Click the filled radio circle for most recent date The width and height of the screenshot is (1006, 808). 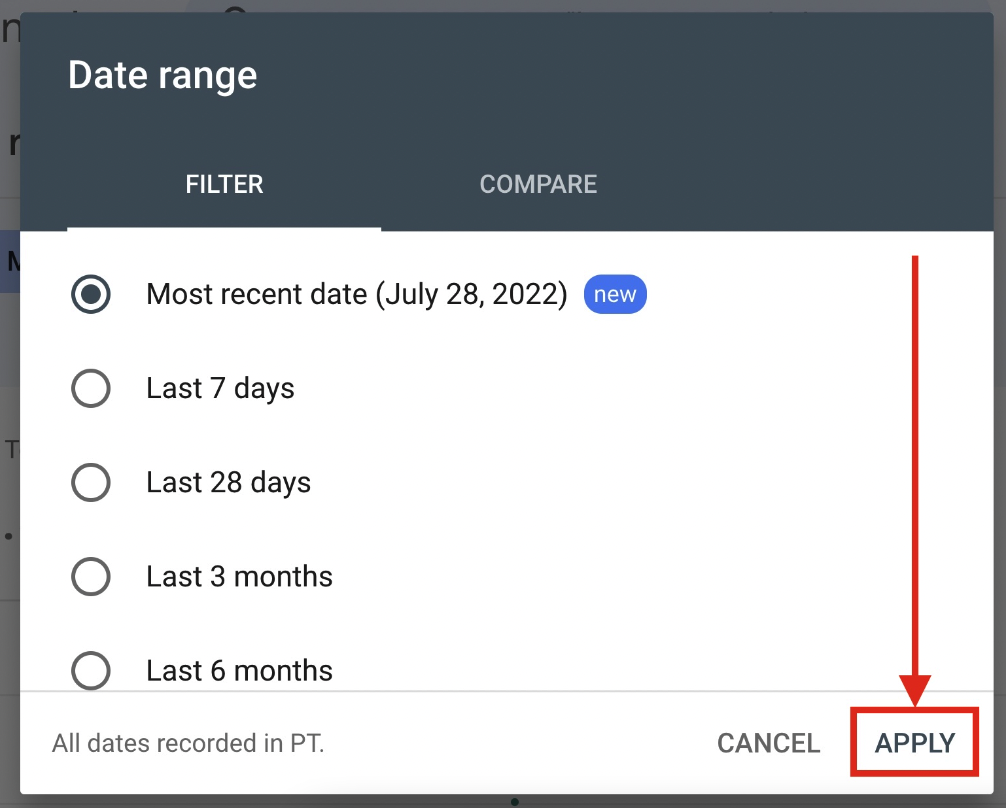(91, 294)
